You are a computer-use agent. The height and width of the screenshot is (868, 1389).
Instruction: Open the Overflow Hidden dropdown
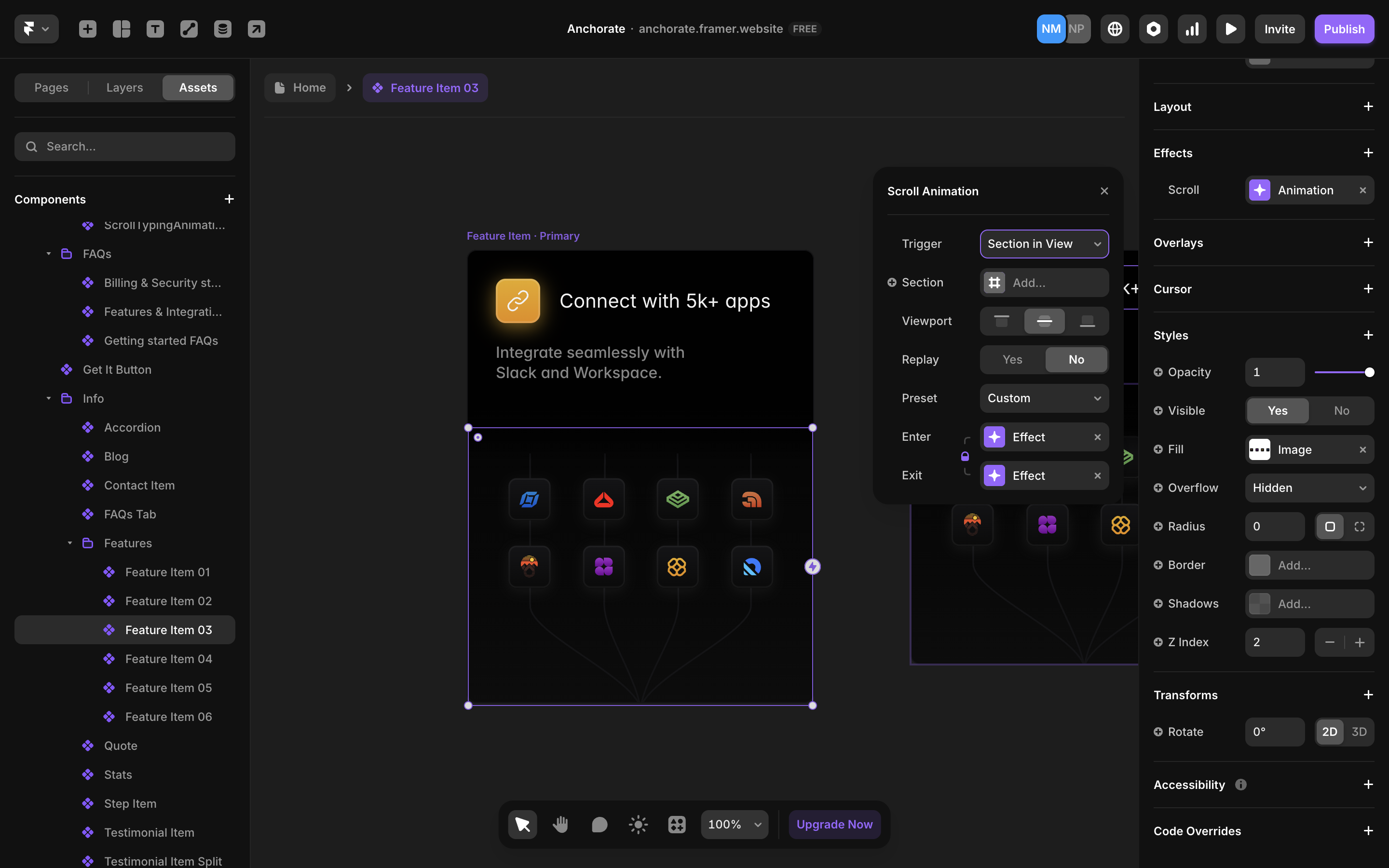pyautogui.click(x=1308, y=488)
